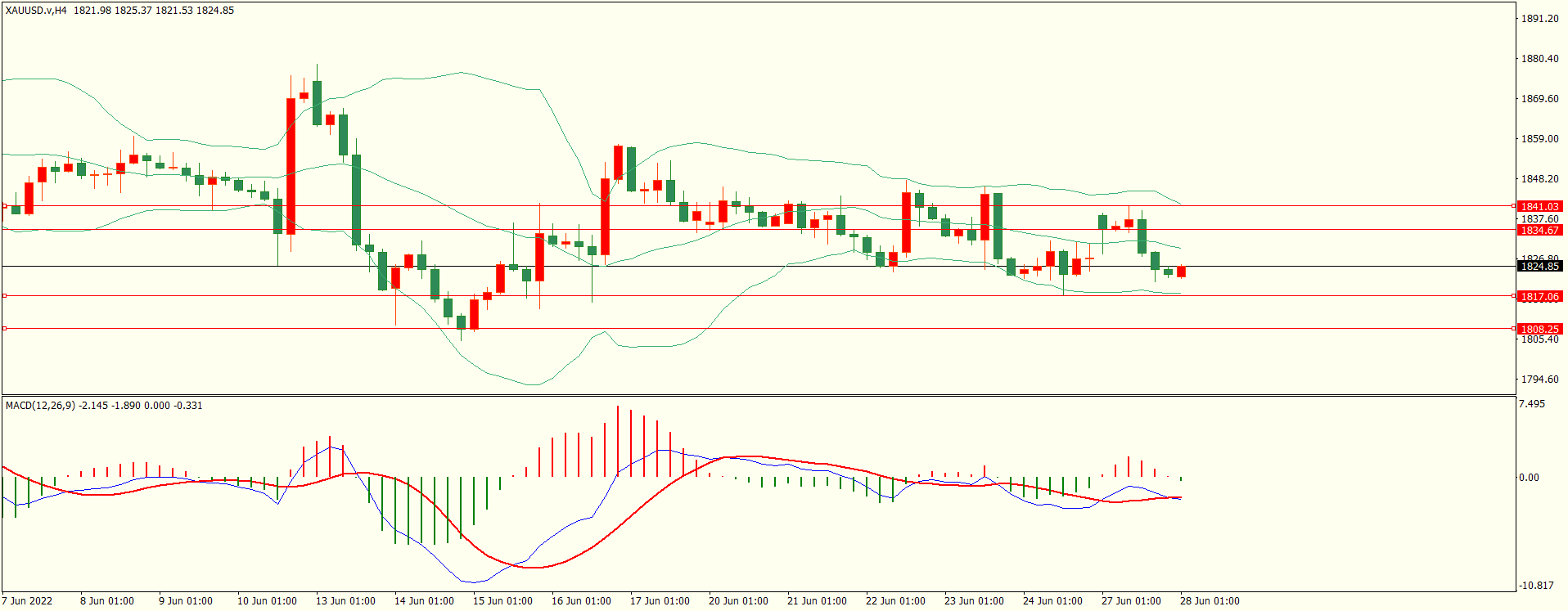Image resolution: width=1568 pixels, height=611 pixels.
Task: Select 24 Jun 01:00 on time axis
Action: click(1052, 601)
